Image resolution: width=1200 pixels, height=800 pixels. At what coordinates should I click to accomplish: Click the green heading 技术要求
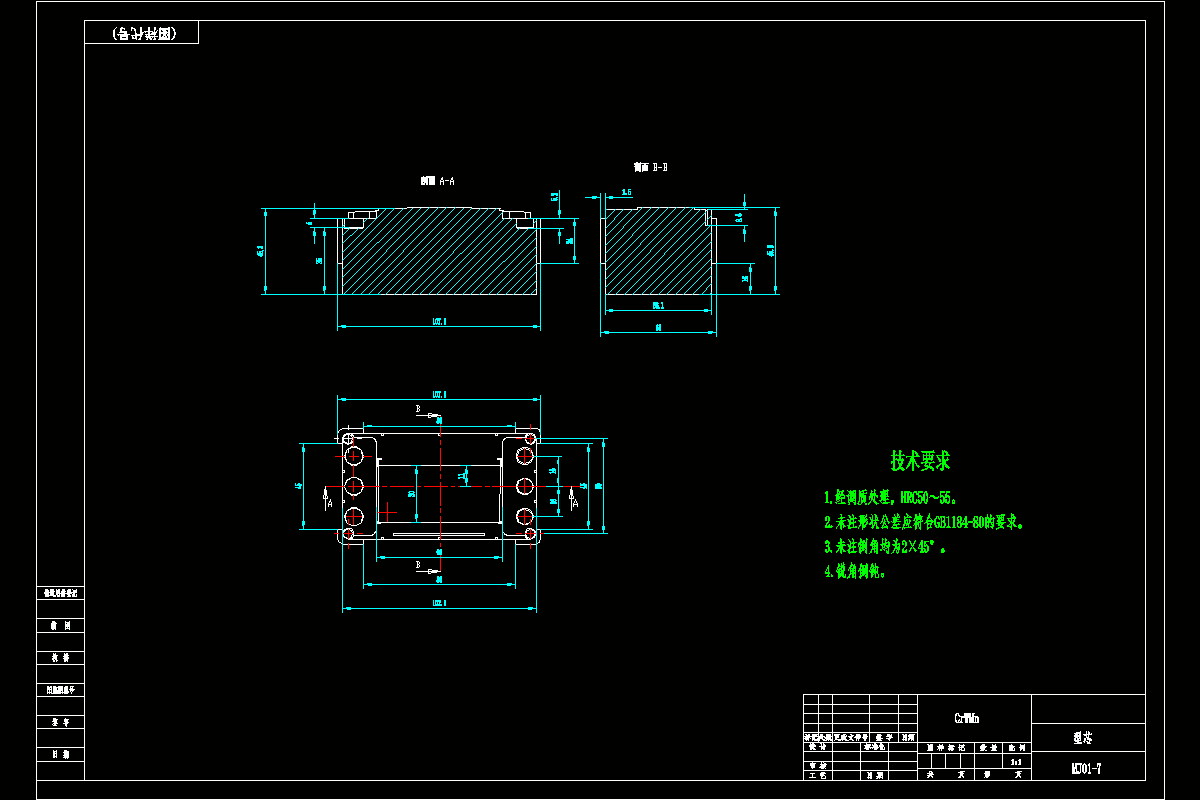(920, 461)
